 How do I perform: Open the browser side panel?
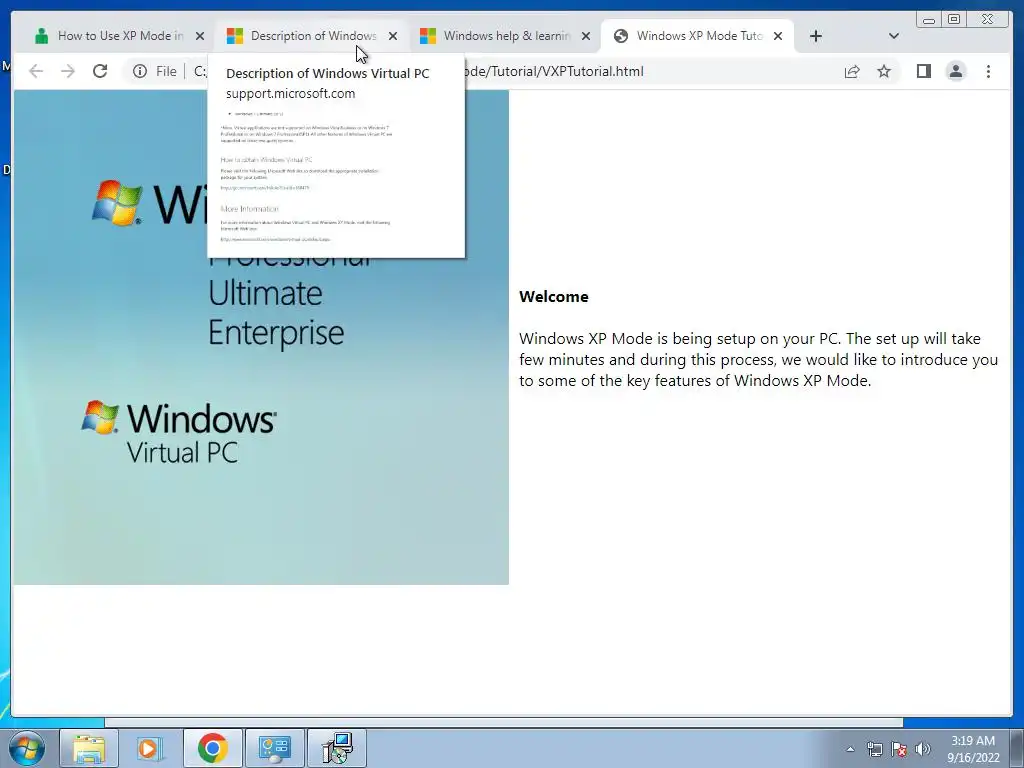click(x=923, y=71)
